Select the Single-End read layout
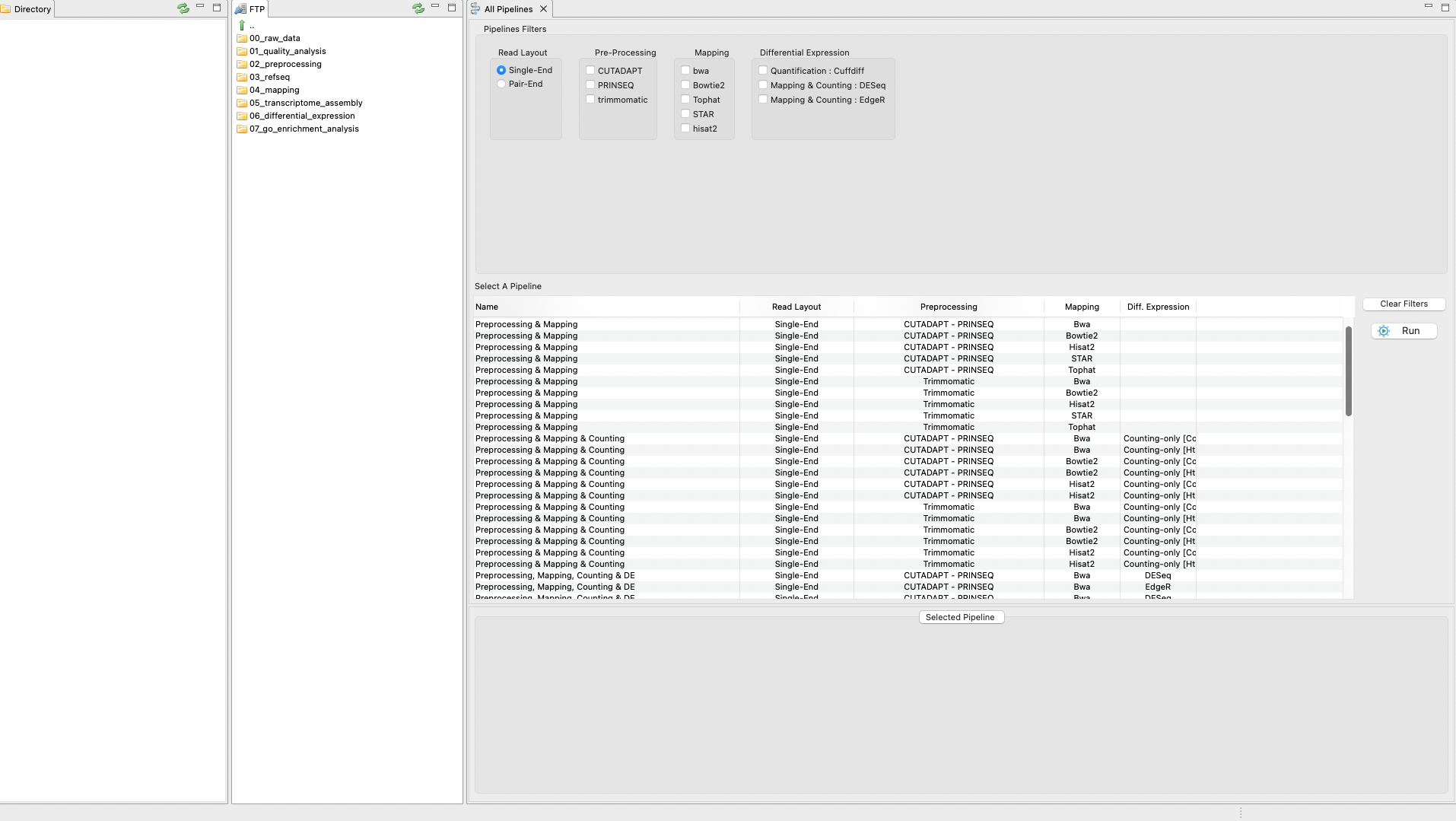The image size is (1456, 821). coord(501,70)
